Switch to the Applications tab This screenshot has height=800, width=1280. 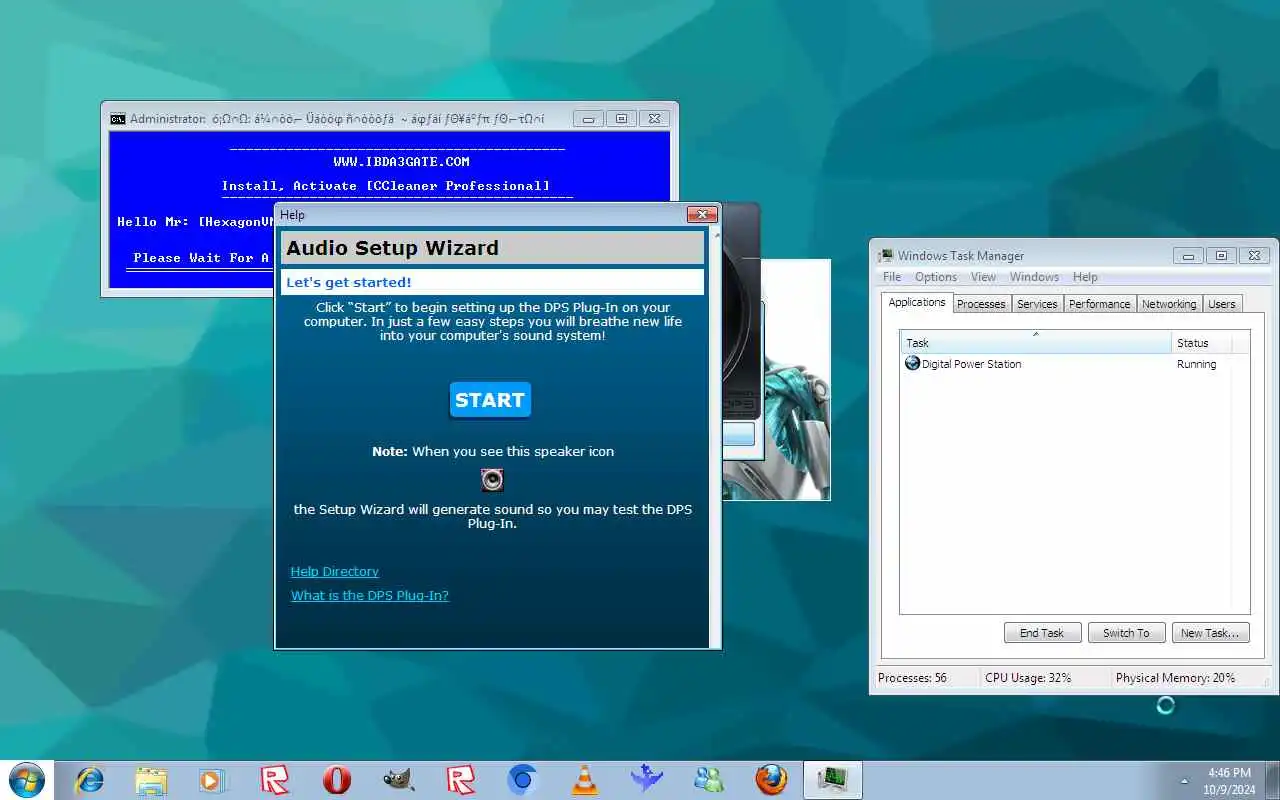click(x=917, y=302)
